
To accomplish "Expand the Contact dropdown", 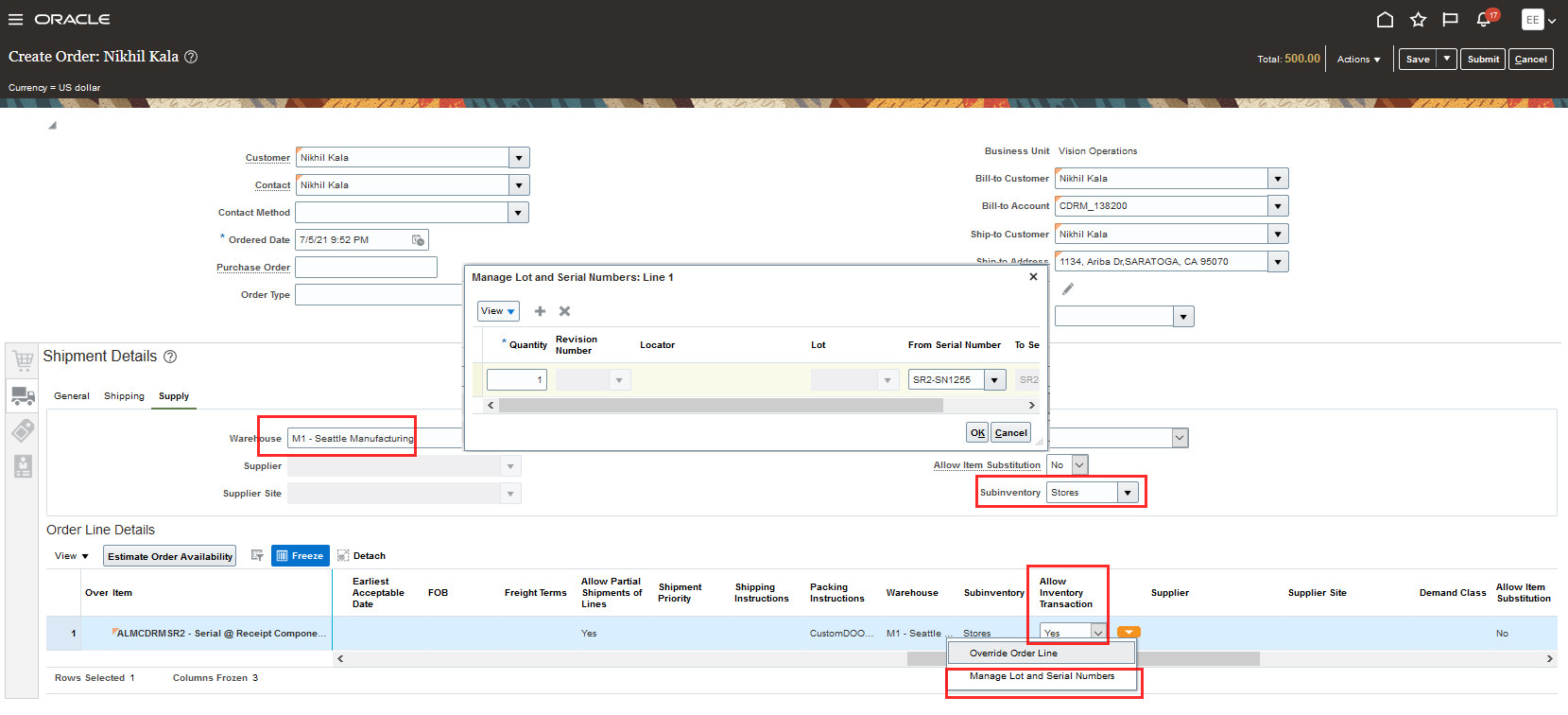I will (x=519, y=185).
